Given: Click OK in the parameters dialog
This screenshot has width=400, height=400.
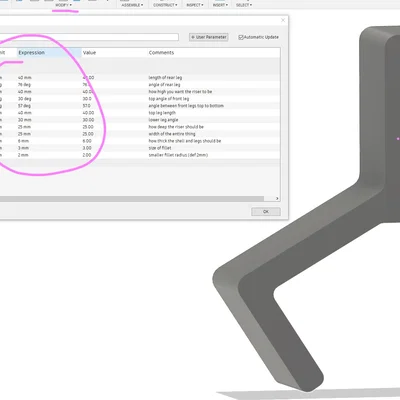Looking at the screenshot, I should click(x=266, y=212).
